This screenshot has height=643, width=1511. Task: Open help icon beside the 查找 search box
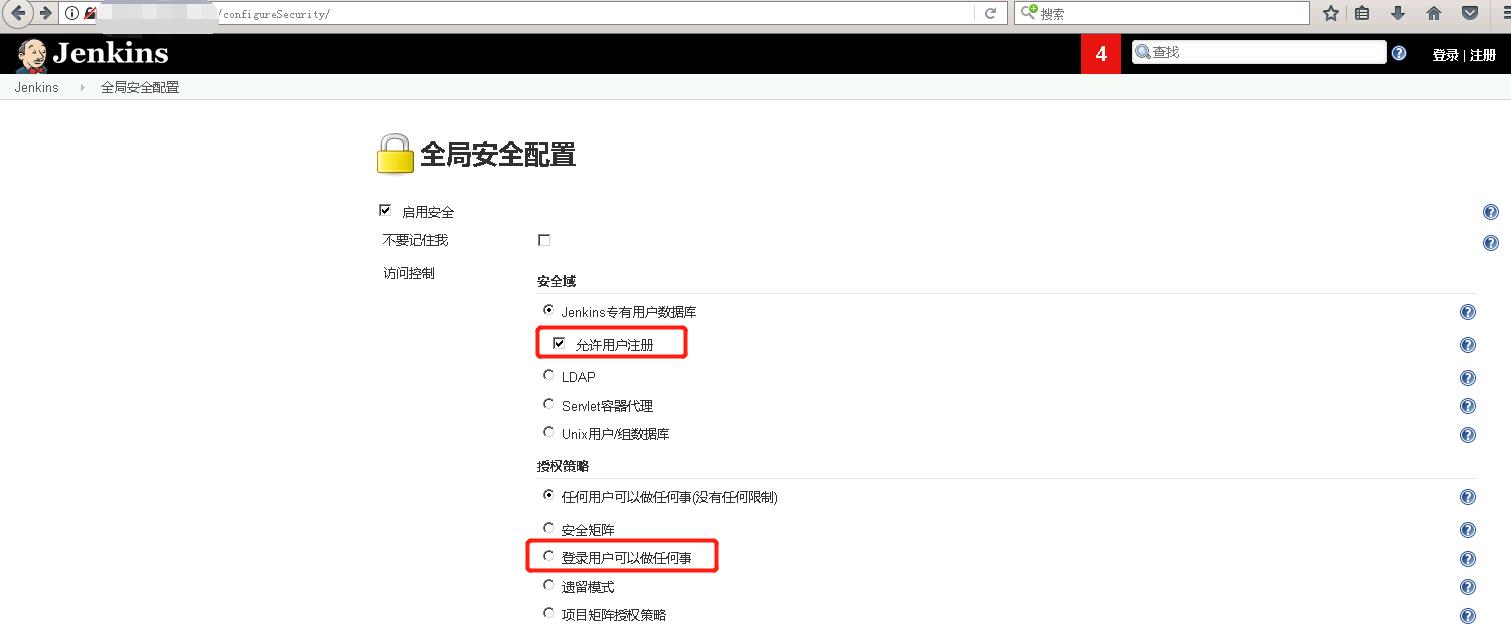click(1399, 53)
